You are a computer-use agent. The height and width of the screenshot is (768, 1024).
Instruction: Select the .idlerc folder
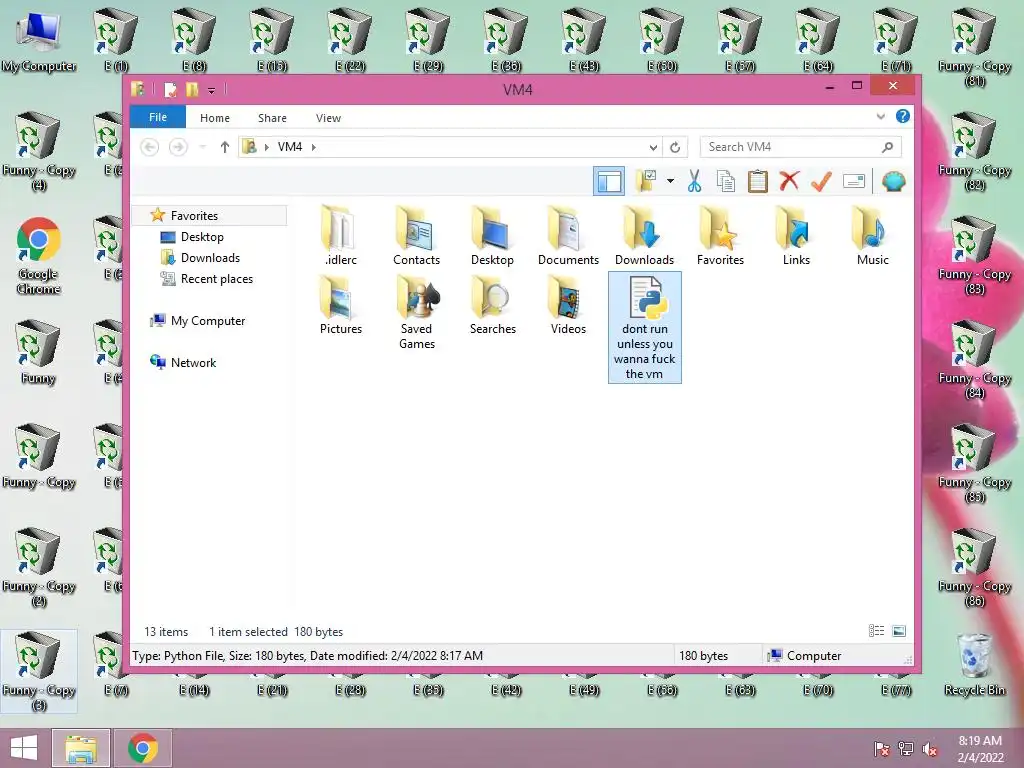[340, 236]
